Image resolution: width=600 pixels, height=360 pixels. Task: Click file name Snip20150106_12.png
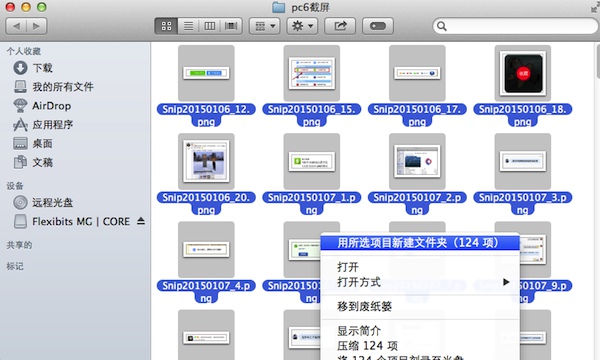(206, 115)
